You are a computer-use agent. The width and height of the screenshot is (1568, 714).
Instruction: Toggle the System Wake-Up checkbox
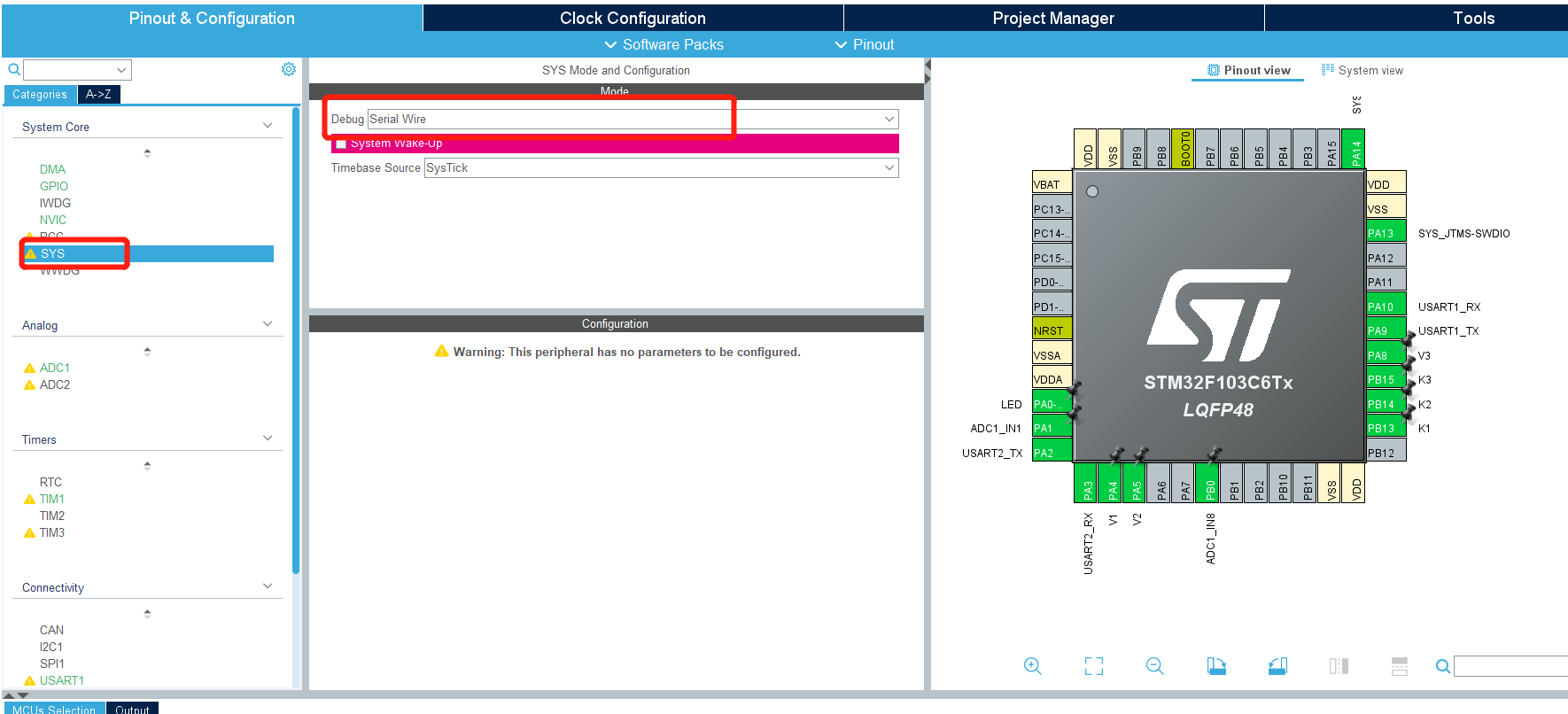click(341, 144)
